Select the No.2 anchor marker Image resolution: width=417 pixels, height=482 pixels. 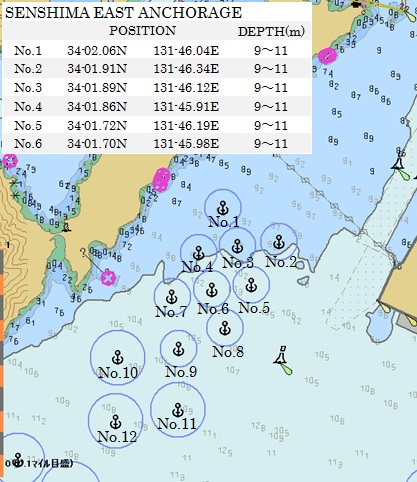pos(279,242)
